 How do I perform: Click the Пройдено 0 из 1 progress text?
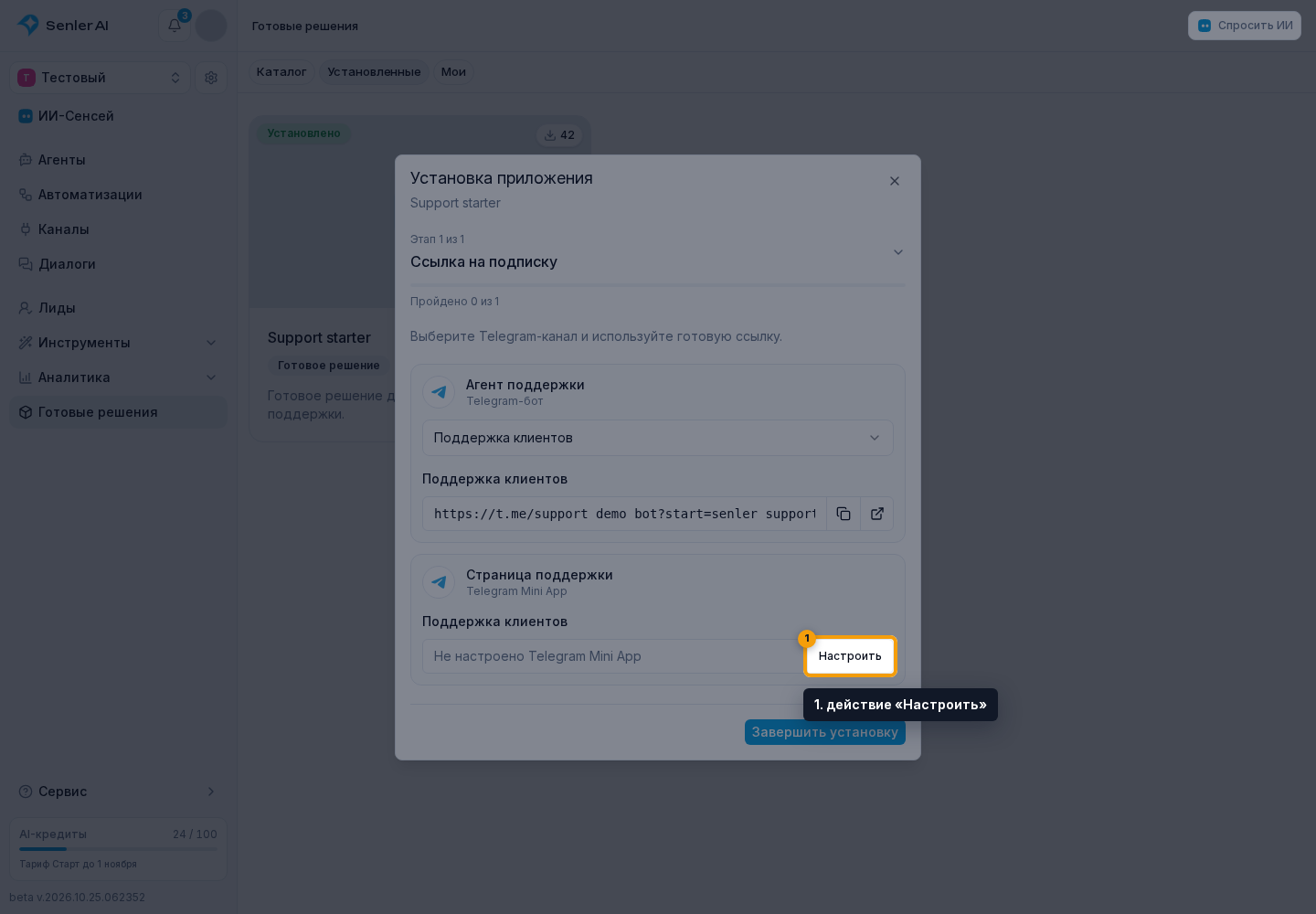tap(455, 302)
